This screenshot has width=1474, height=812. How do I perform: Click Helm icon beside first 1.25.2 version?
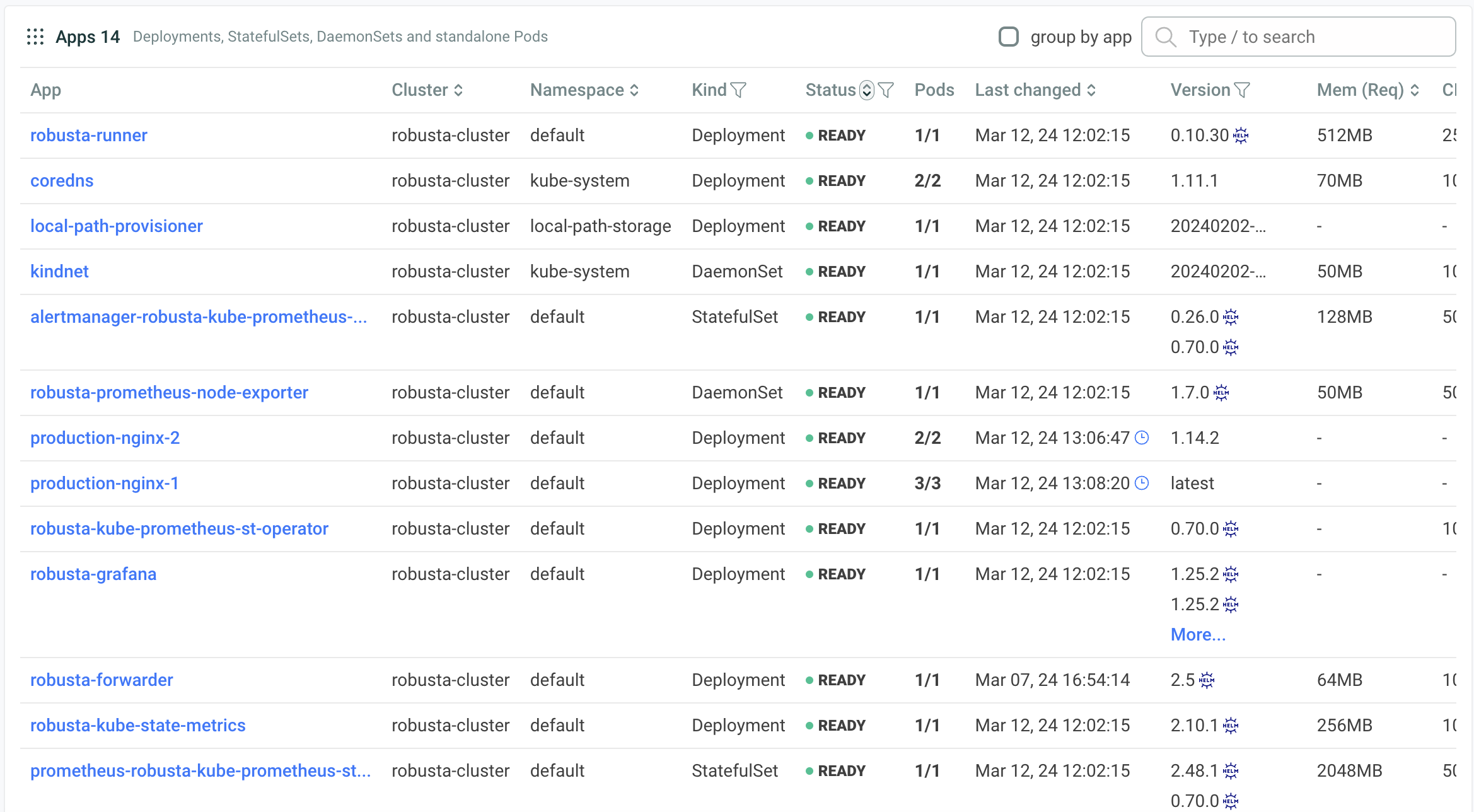coord(1231,574)
